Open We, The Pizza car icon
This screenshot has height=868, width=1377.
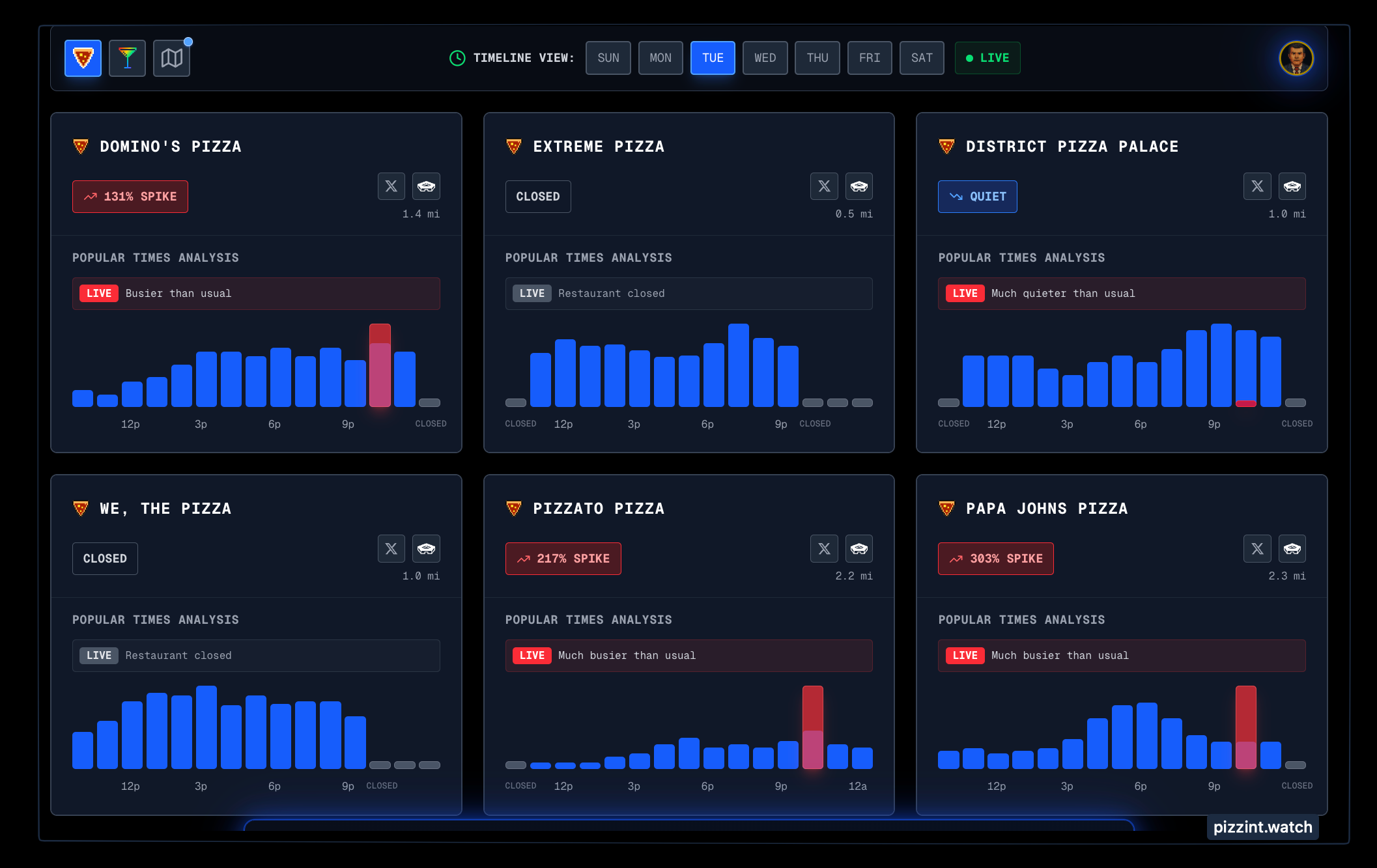coord(427,548)
